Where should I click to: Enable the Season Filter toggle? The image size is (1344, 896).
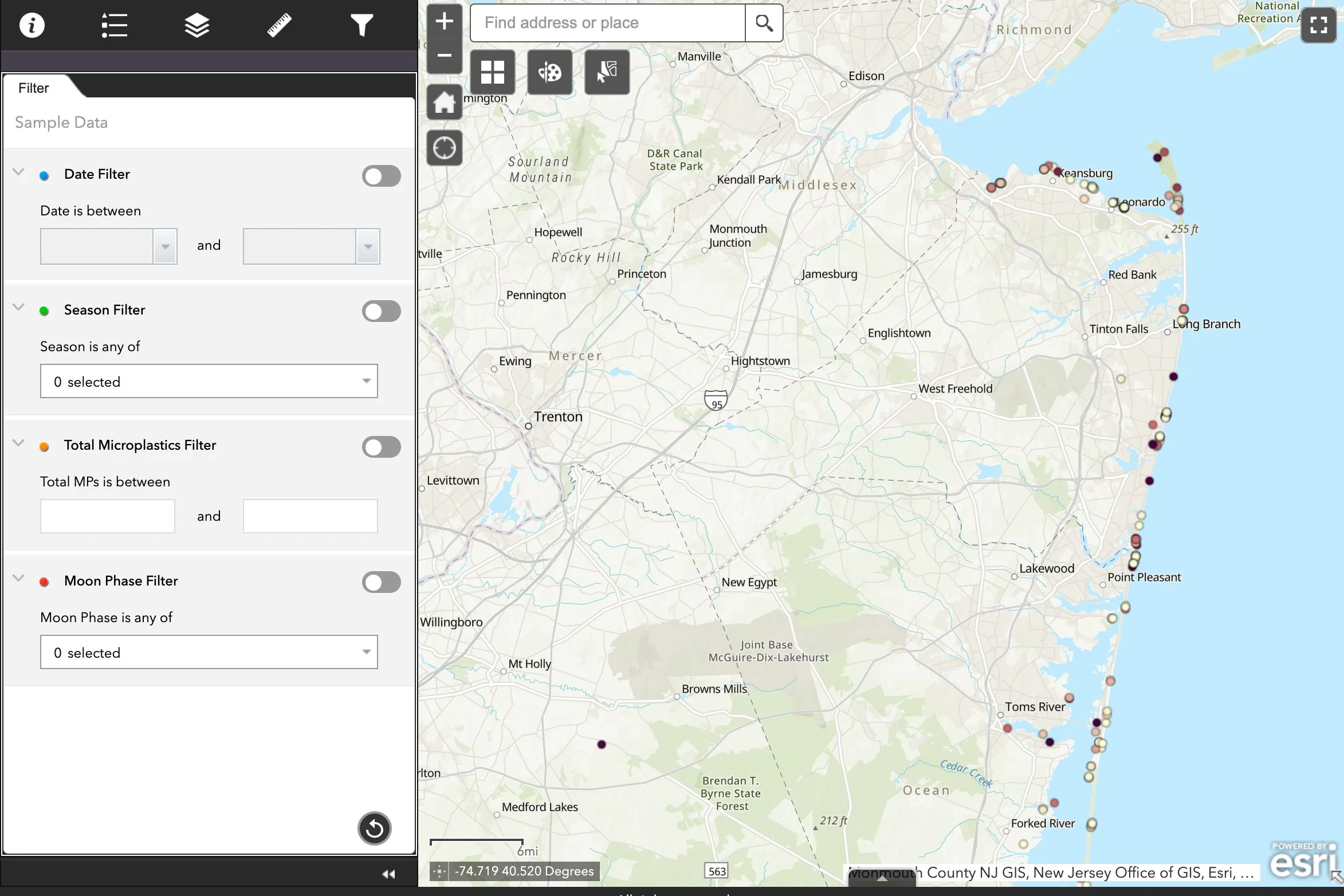click(381, 311)
